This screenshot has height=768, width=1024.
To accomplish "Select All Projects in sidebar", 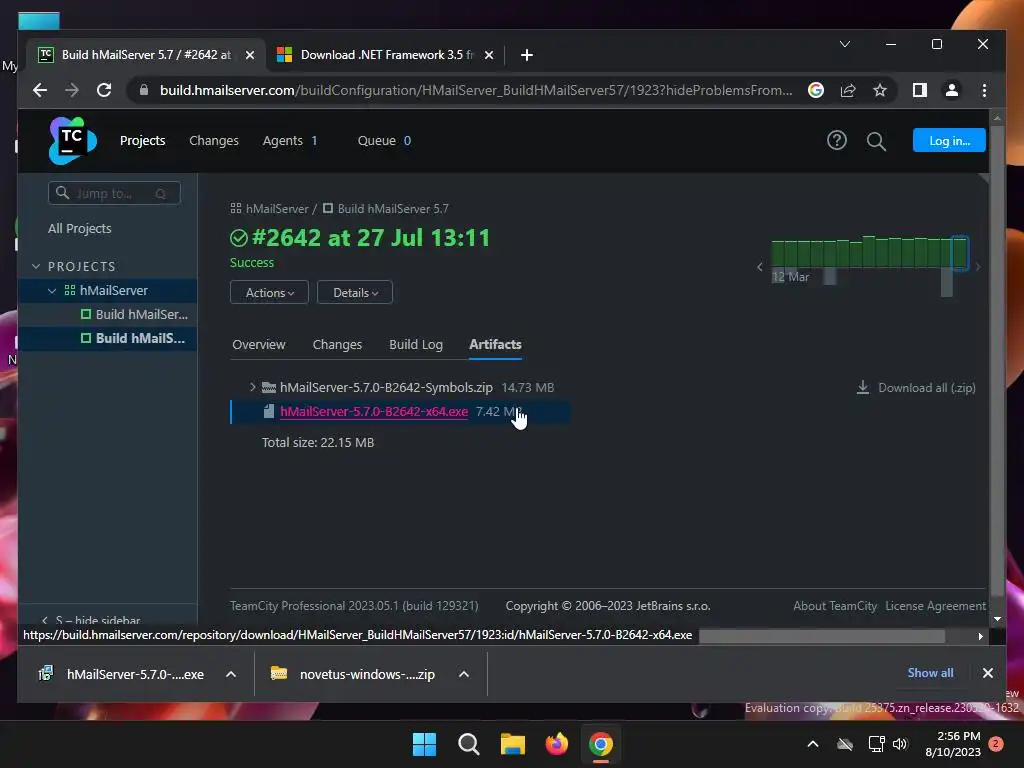I will (80, 229).
